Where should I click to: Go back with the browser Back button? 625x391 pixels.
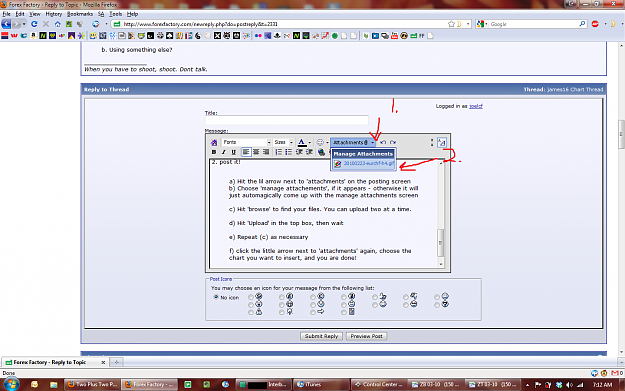6,24
